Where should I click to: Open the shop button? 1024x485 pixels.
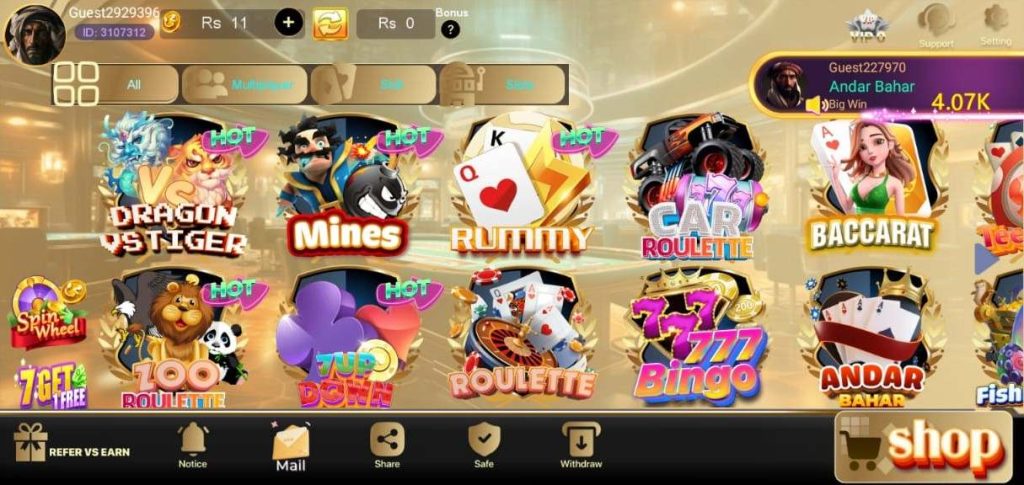point(923,447)
